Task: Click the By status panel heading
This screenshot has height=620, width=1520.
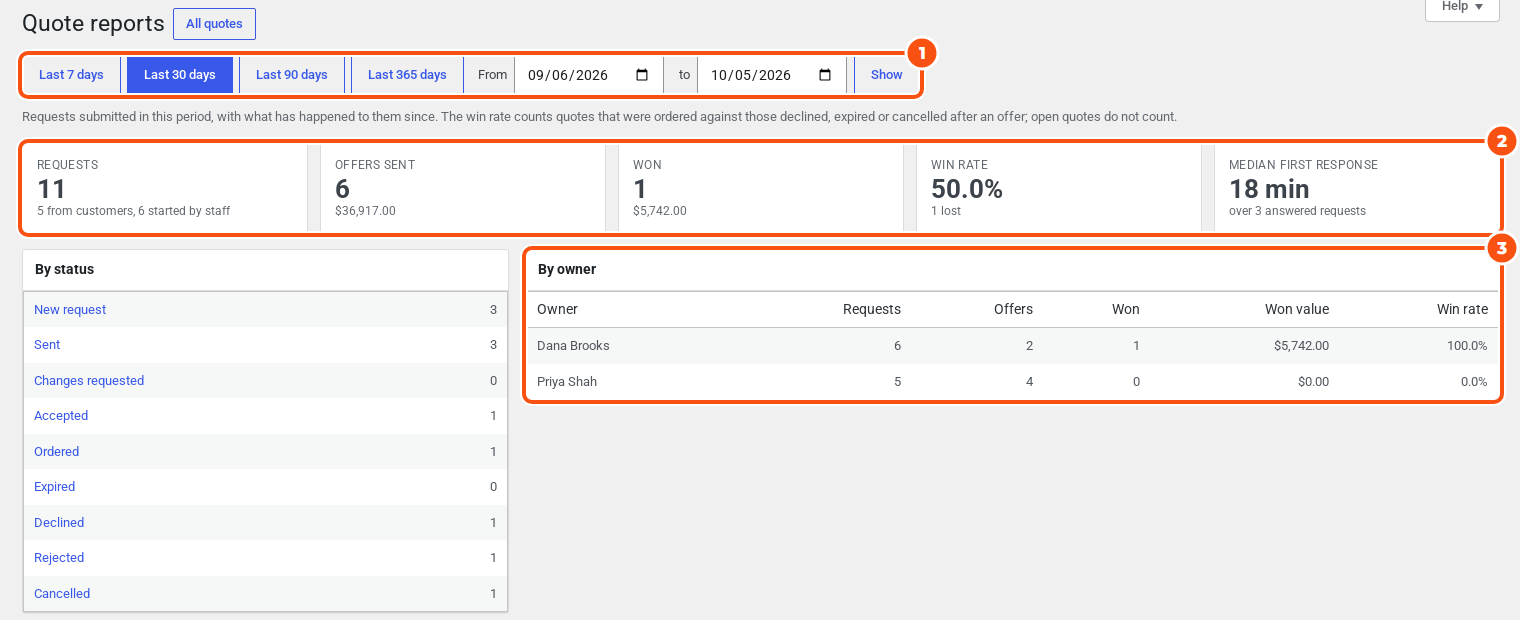Action: click(64, 270)
